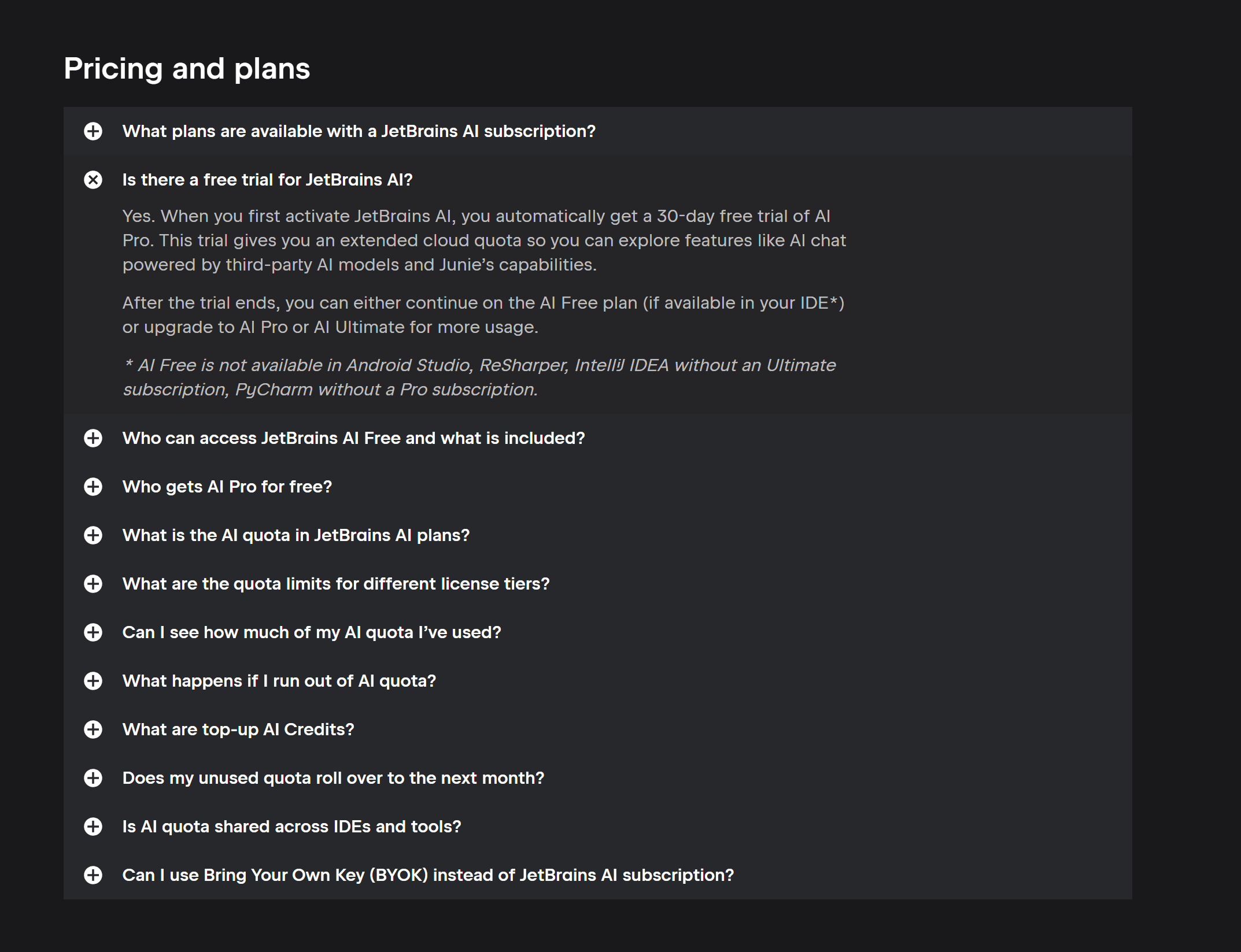The image size is (1241, 952).
Task: Click plus icon for top-up AI Credits
Action: (x=93, y=729)
